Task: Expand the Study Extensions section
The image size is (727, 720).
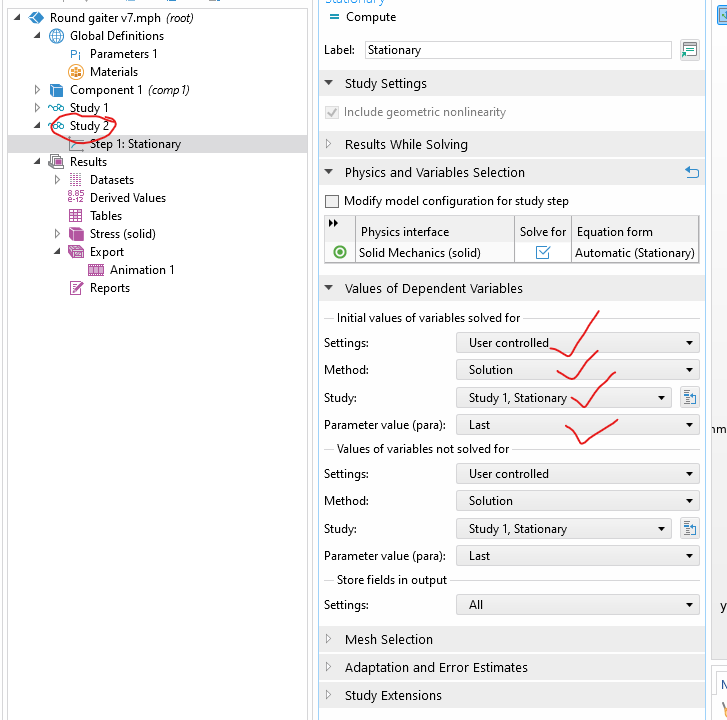Action: click(392, 696)
